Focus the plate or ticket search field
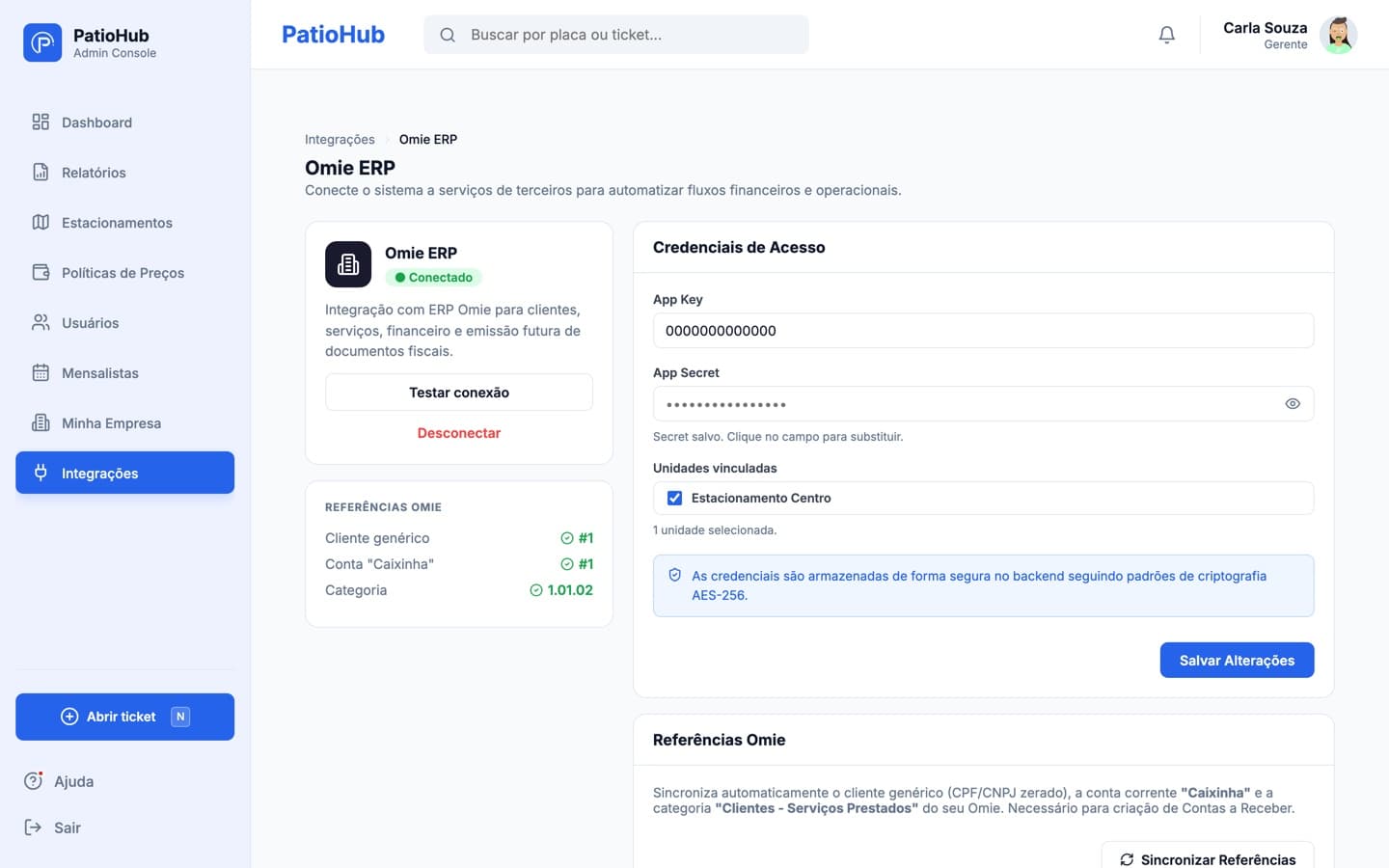 pos(616,35)
